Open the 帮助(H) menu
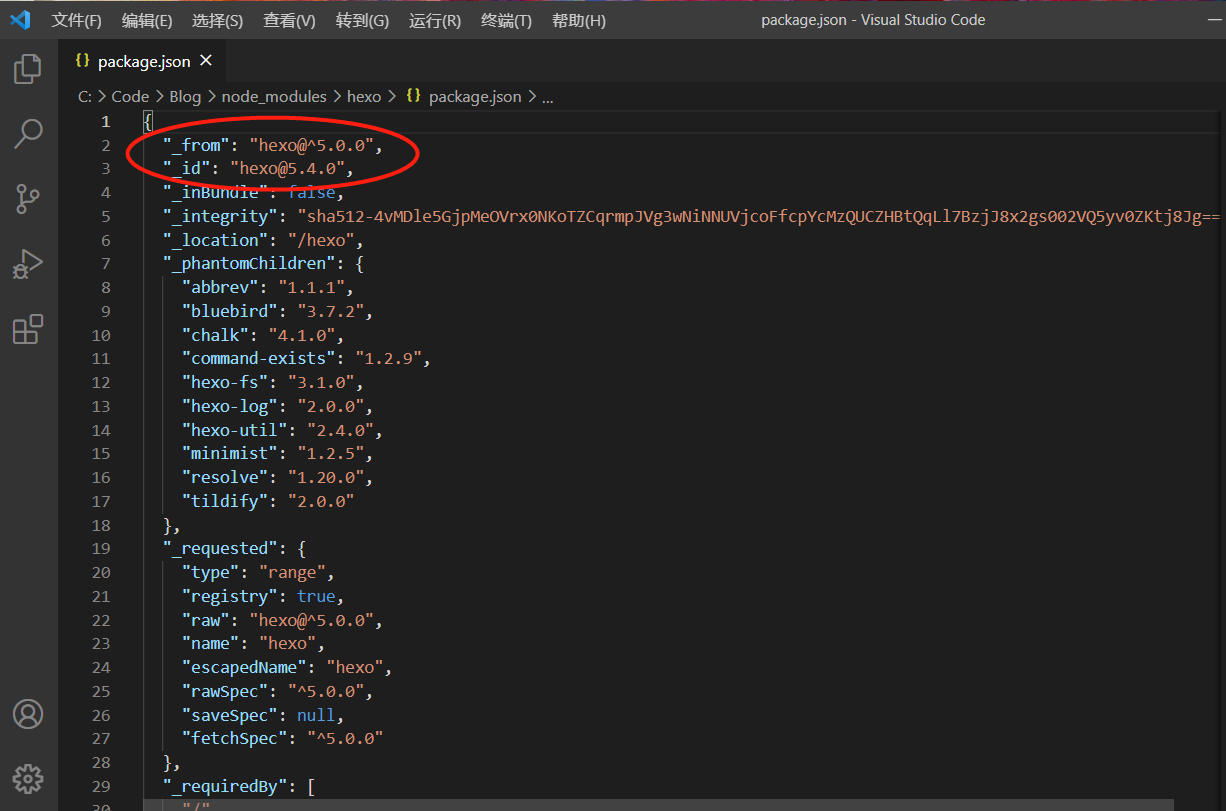The image size is (1226, 811). click(579, 20)
